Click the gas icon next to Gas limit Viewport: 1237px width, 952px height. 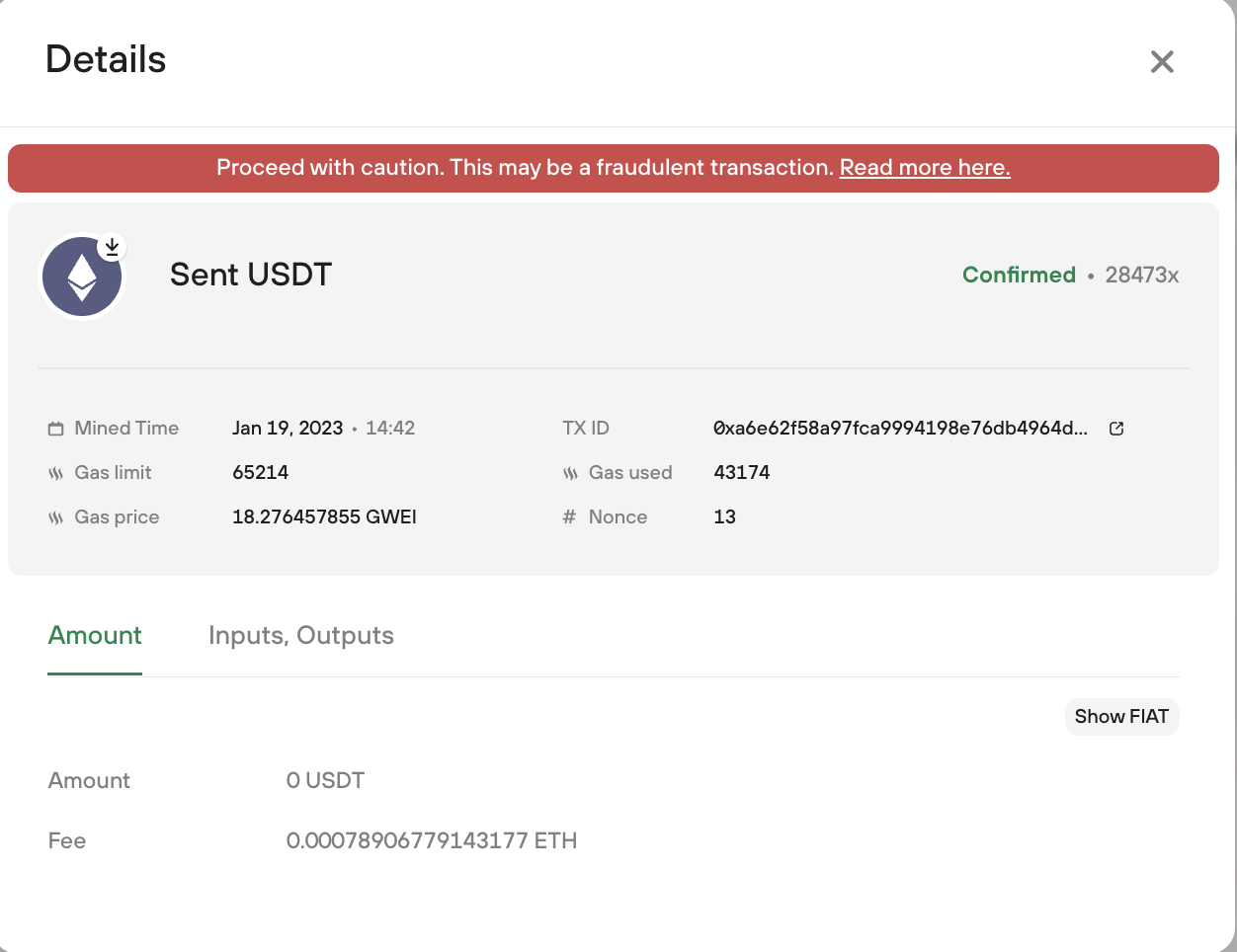click(55, 473)
